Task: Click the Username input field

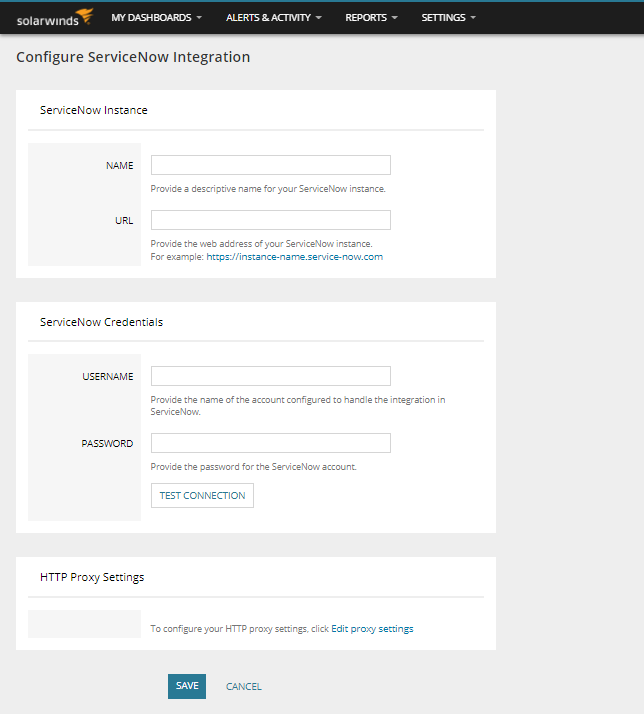Action: [x=270, y=376]
